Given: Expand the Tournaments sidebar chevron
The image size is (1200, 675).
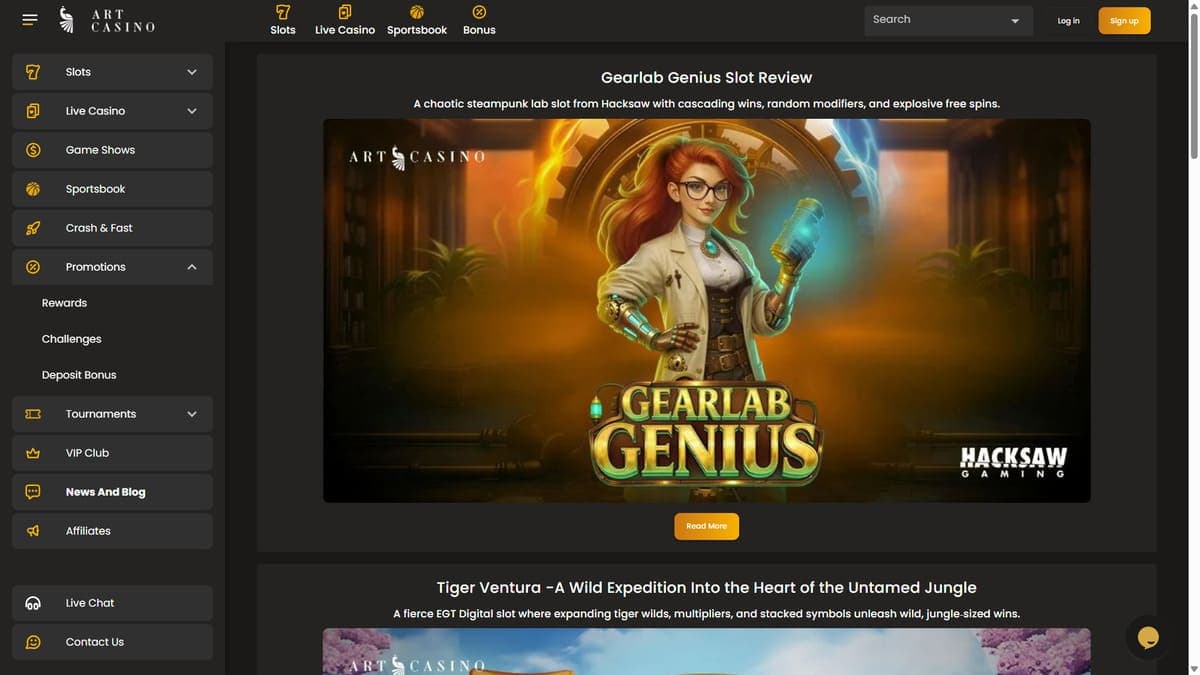Looking at the screenshot, I should [192, 414].
